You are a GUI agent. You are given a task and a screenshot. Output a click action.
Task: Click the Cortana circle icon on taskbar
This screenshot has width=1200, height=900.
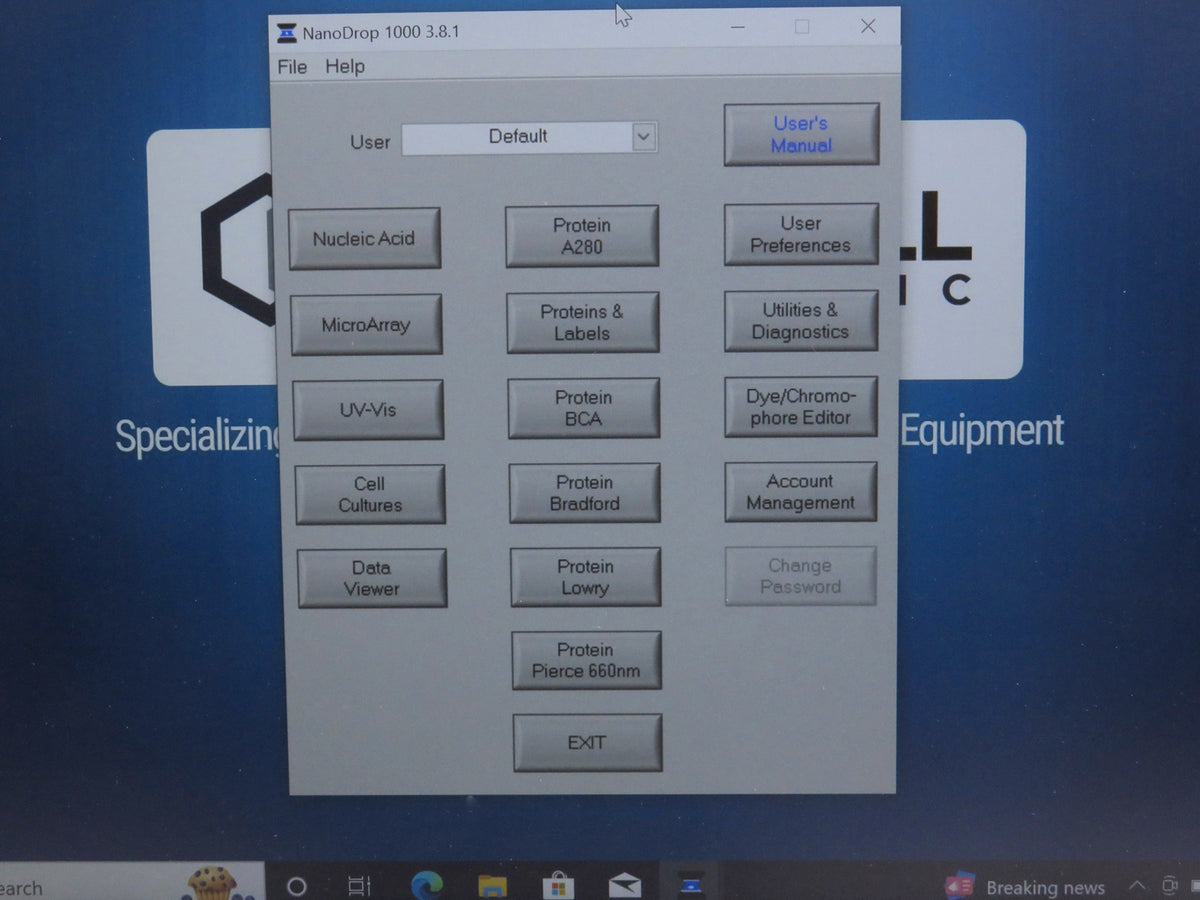(296, 886)
